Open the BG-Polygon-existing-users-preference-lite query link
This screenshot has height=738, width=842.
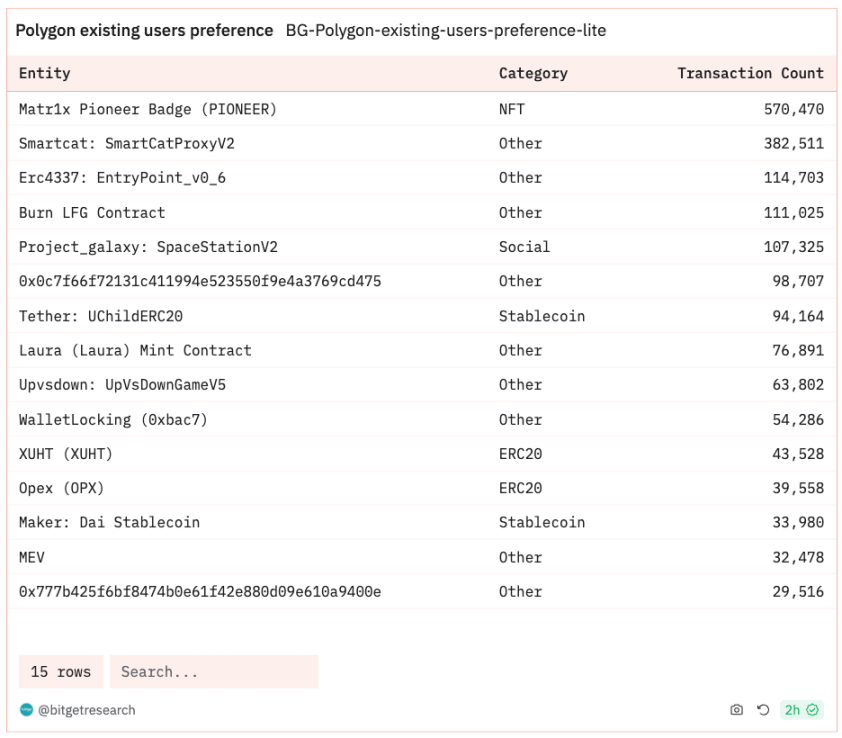(x=446, y=31)
